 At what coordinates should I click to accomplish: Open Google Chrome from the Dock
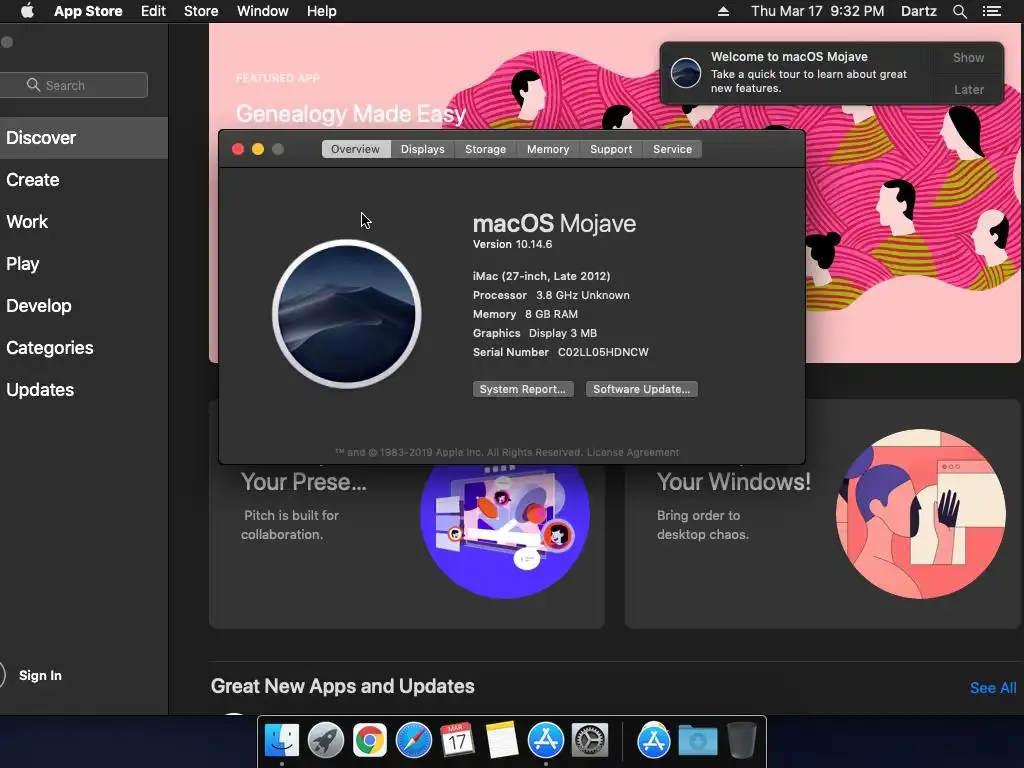coord(370,741)
